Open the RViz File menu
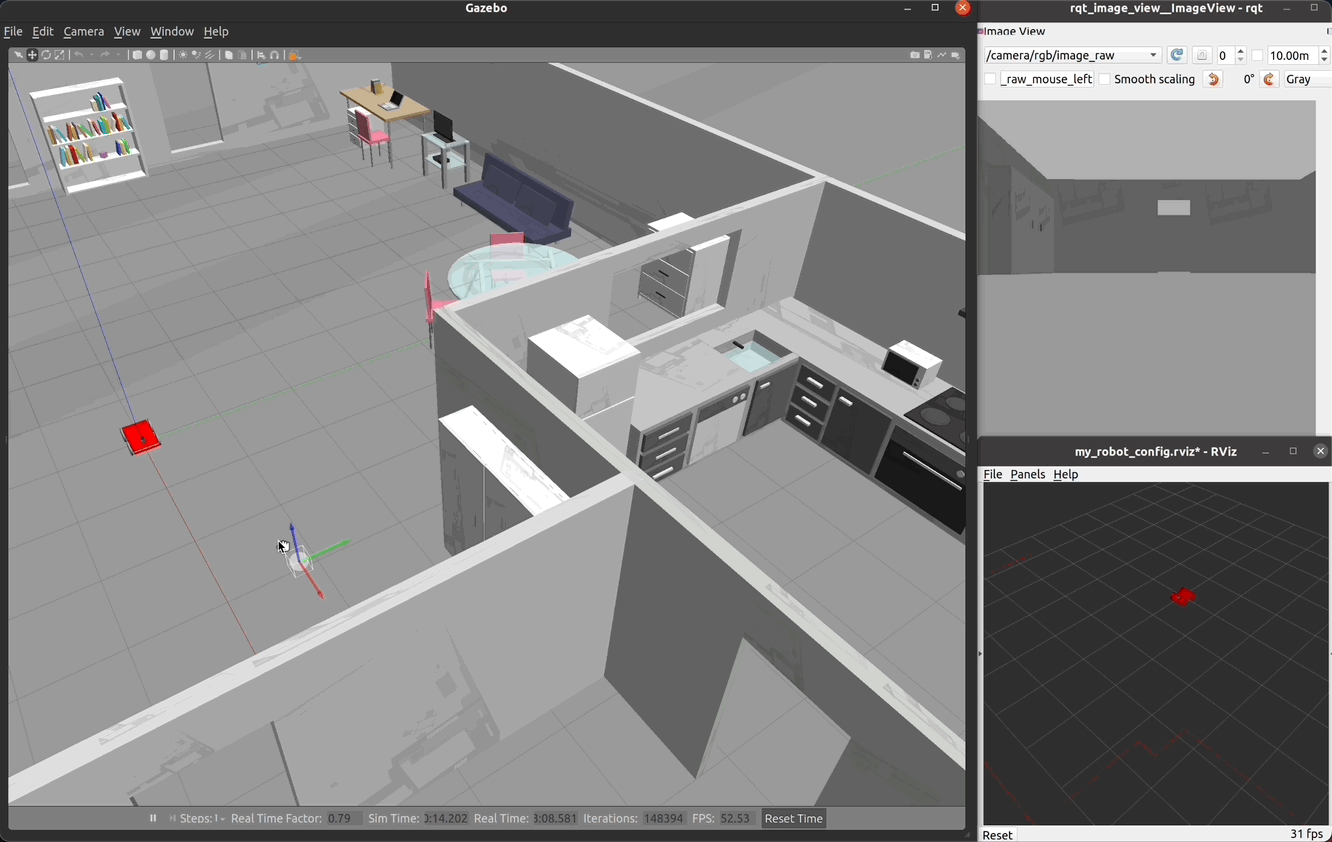1332x842 pixels. 992,474
